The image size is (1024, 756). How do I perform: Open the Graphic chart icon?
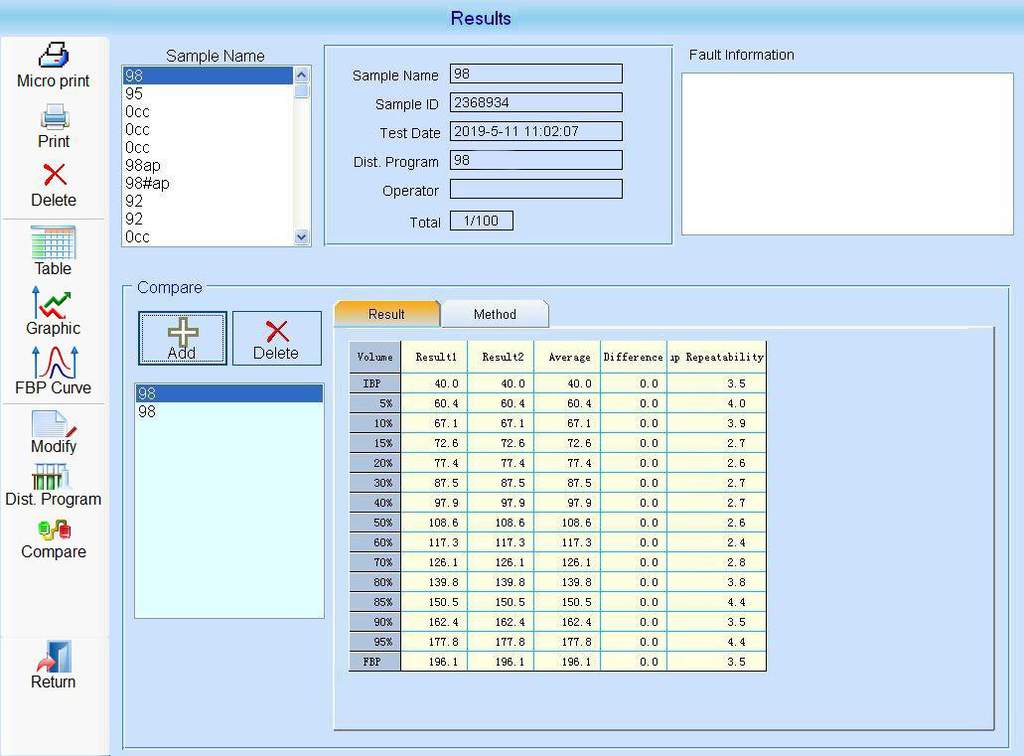(53, 304)
